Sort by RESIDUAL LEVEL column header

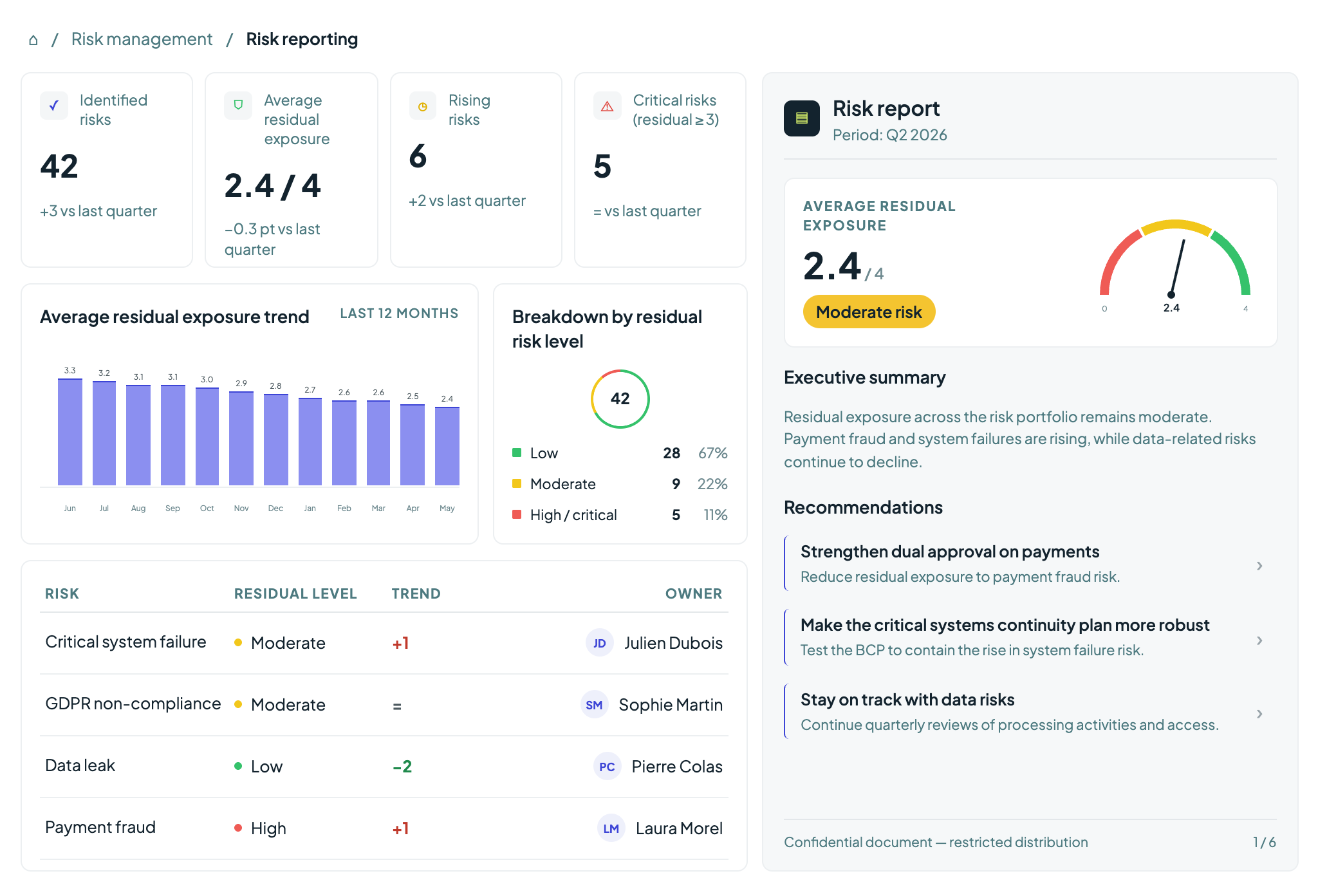coord(295,593)
